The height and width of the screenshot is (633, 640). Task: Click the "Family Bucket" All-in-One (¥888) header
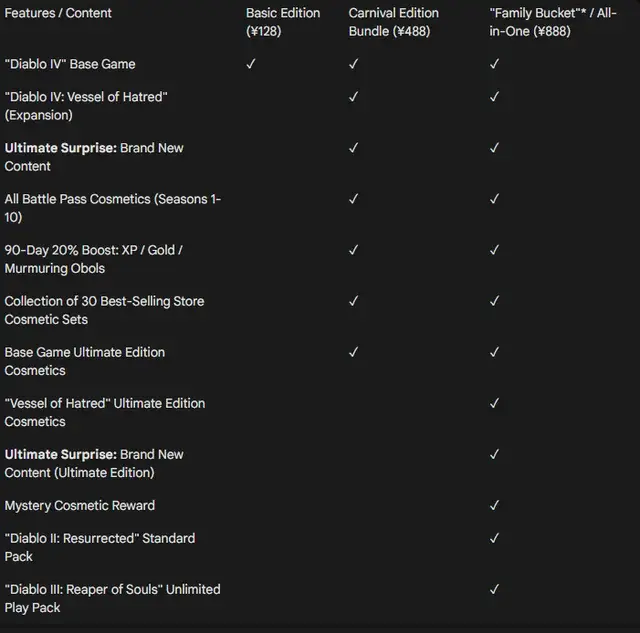click(553, 22)
